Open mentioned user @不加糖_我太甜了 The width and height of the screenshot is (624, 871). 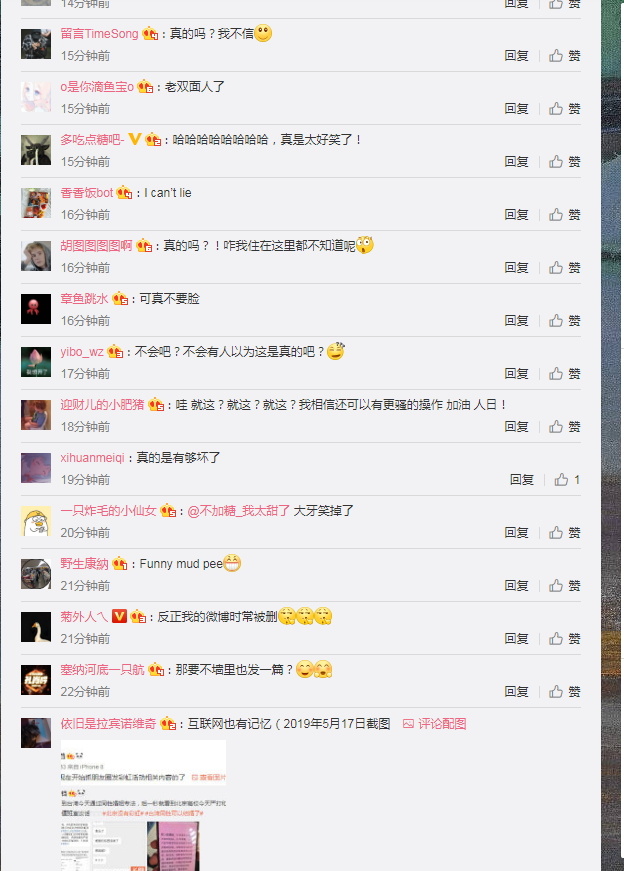(239, 510)
